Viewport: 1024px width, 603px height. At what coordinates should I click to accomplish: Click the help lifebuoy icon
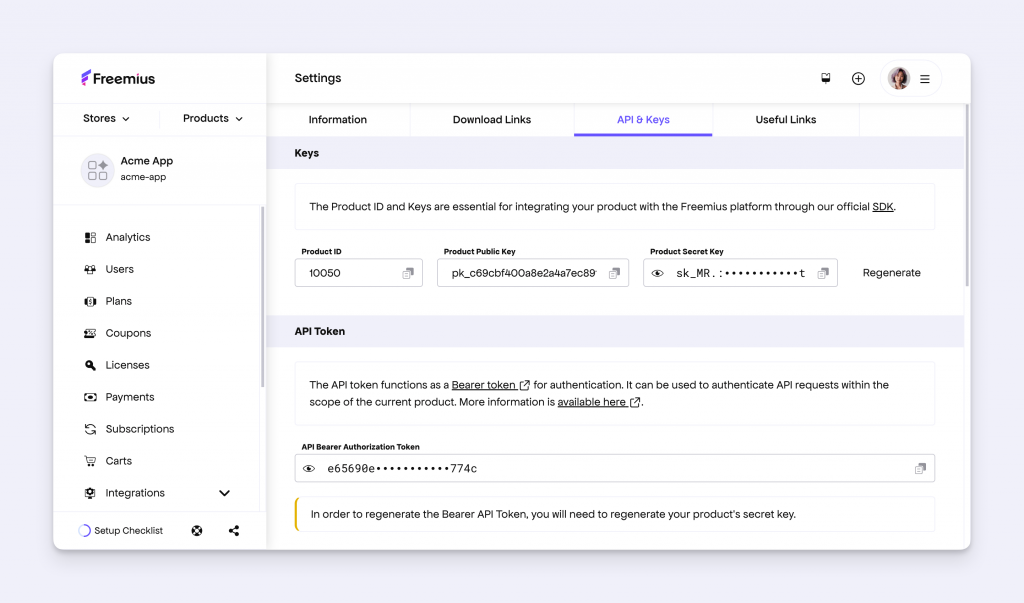coord(197,530)
